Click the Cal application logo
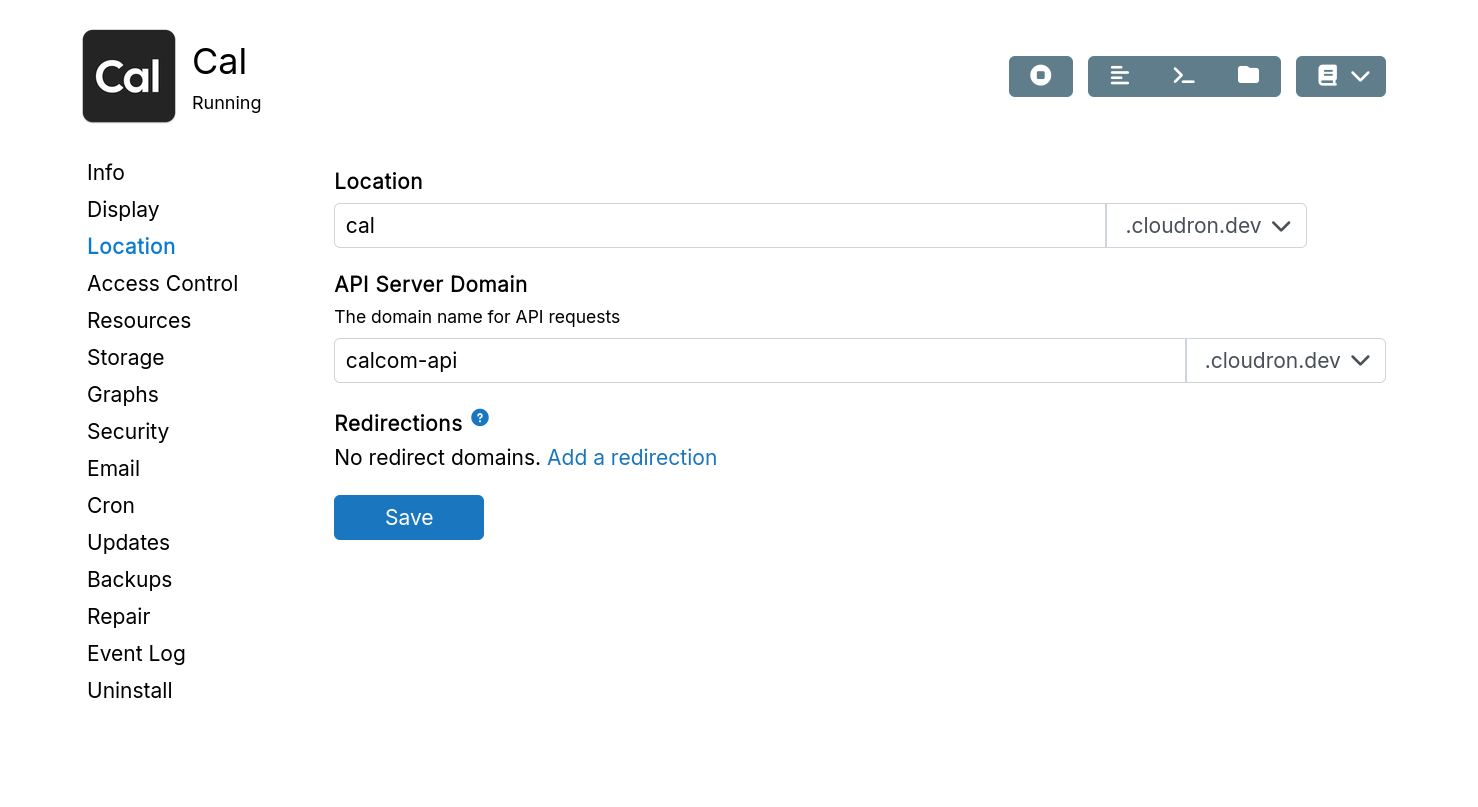 pos(128,75)
